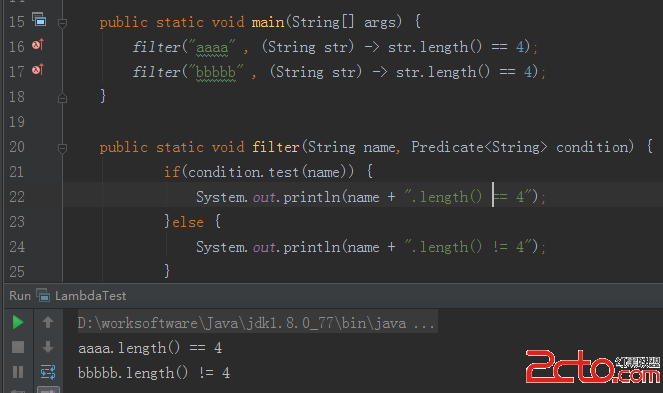The height and width of the screenshot is (393, 663).
Task: Click the lambda gutter marker on line 17
Action: [x=38, y=69]
